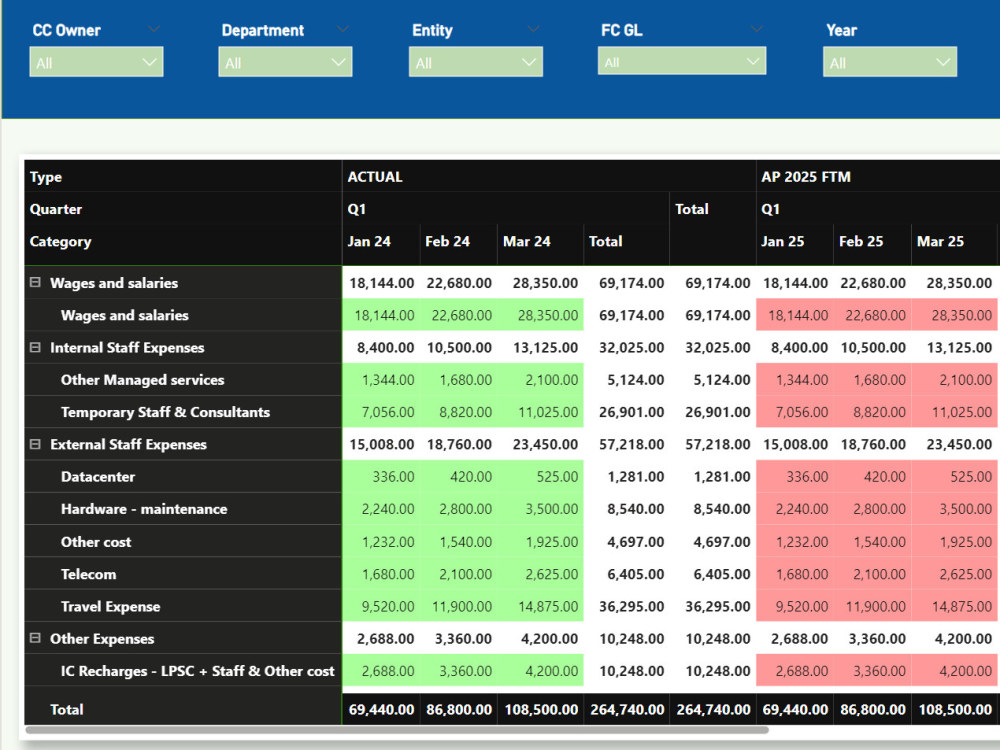Collapse the External Staff Expenses group
Viewport: 1000px width, 750px height.
[x=35, y=444]
